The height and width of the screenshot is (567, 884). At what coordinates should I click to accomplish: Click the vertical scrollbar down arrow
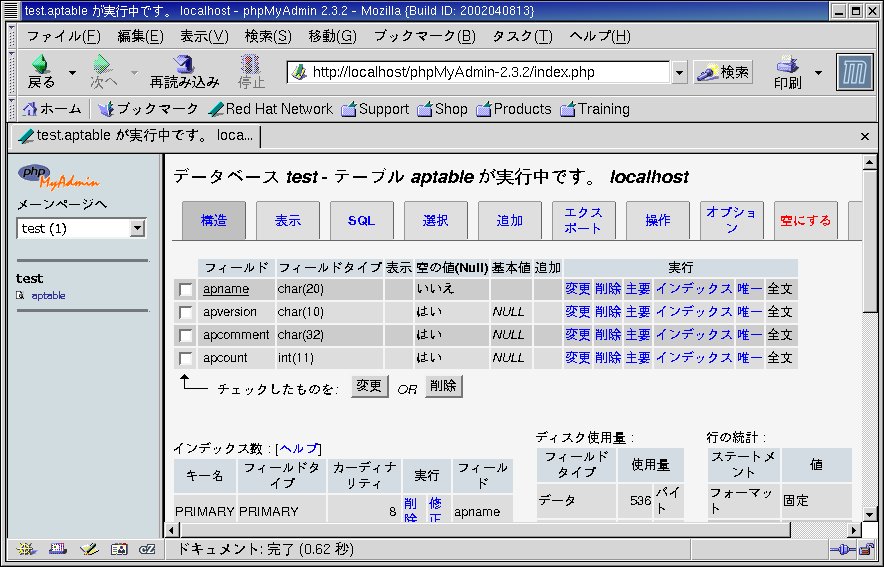(869, 514)
